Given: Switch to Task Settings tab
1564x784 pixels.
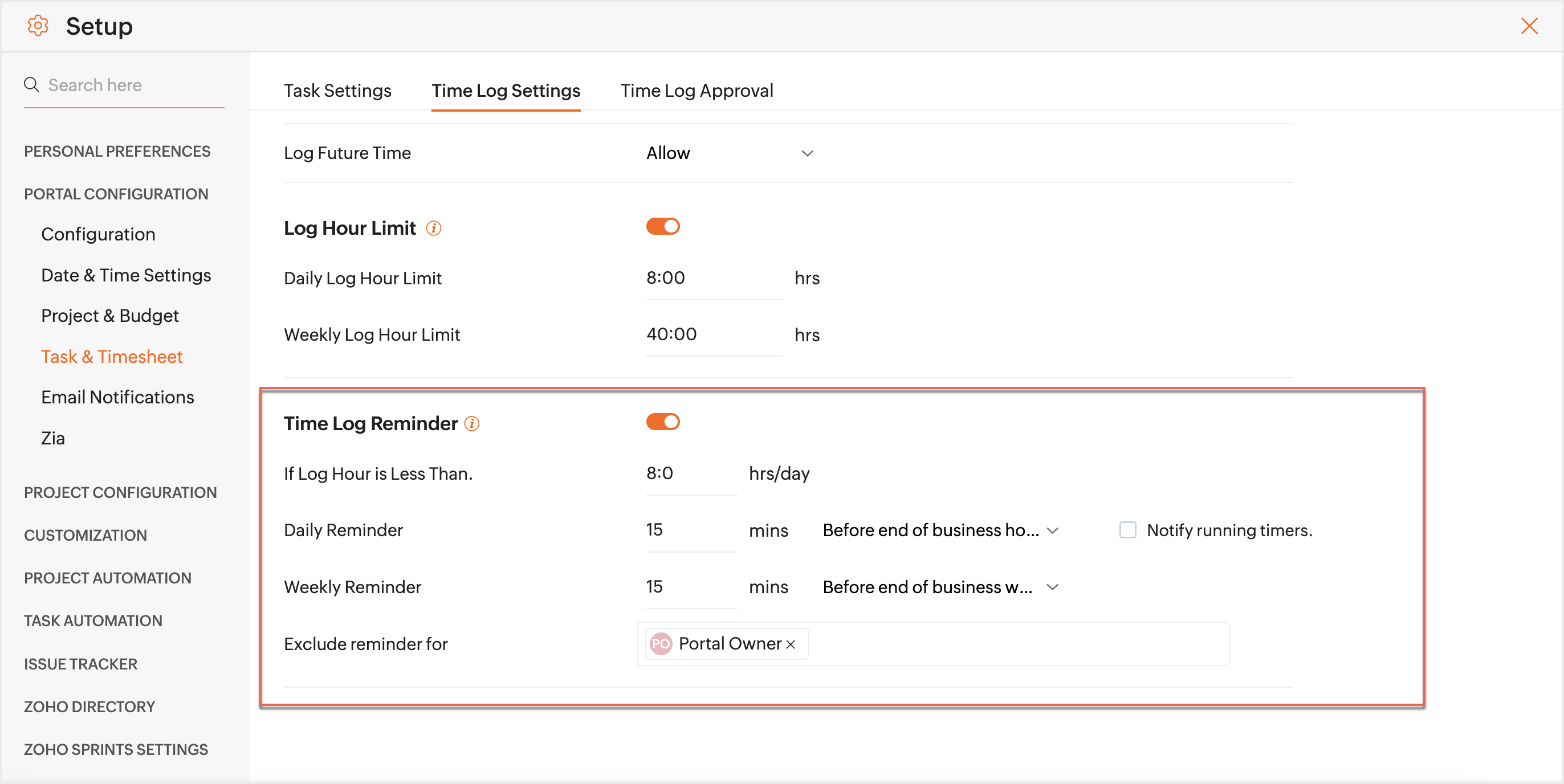Looking at the screenshot, I should pos(337,91).
